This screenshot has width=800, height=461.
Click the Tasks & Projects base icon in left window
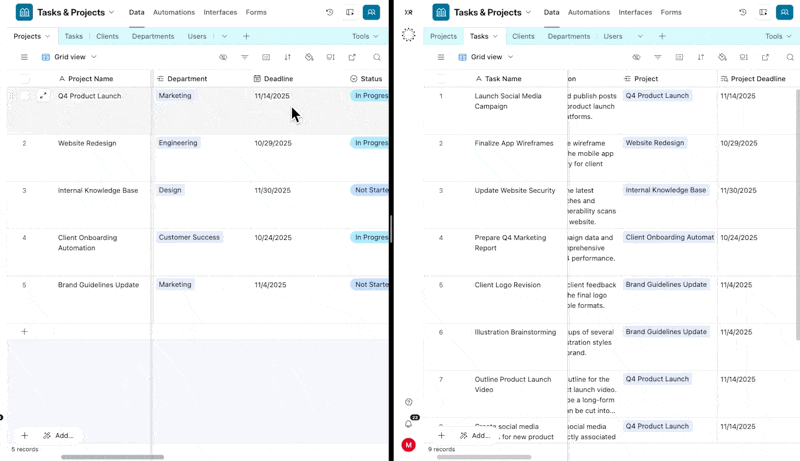(24, 12)
